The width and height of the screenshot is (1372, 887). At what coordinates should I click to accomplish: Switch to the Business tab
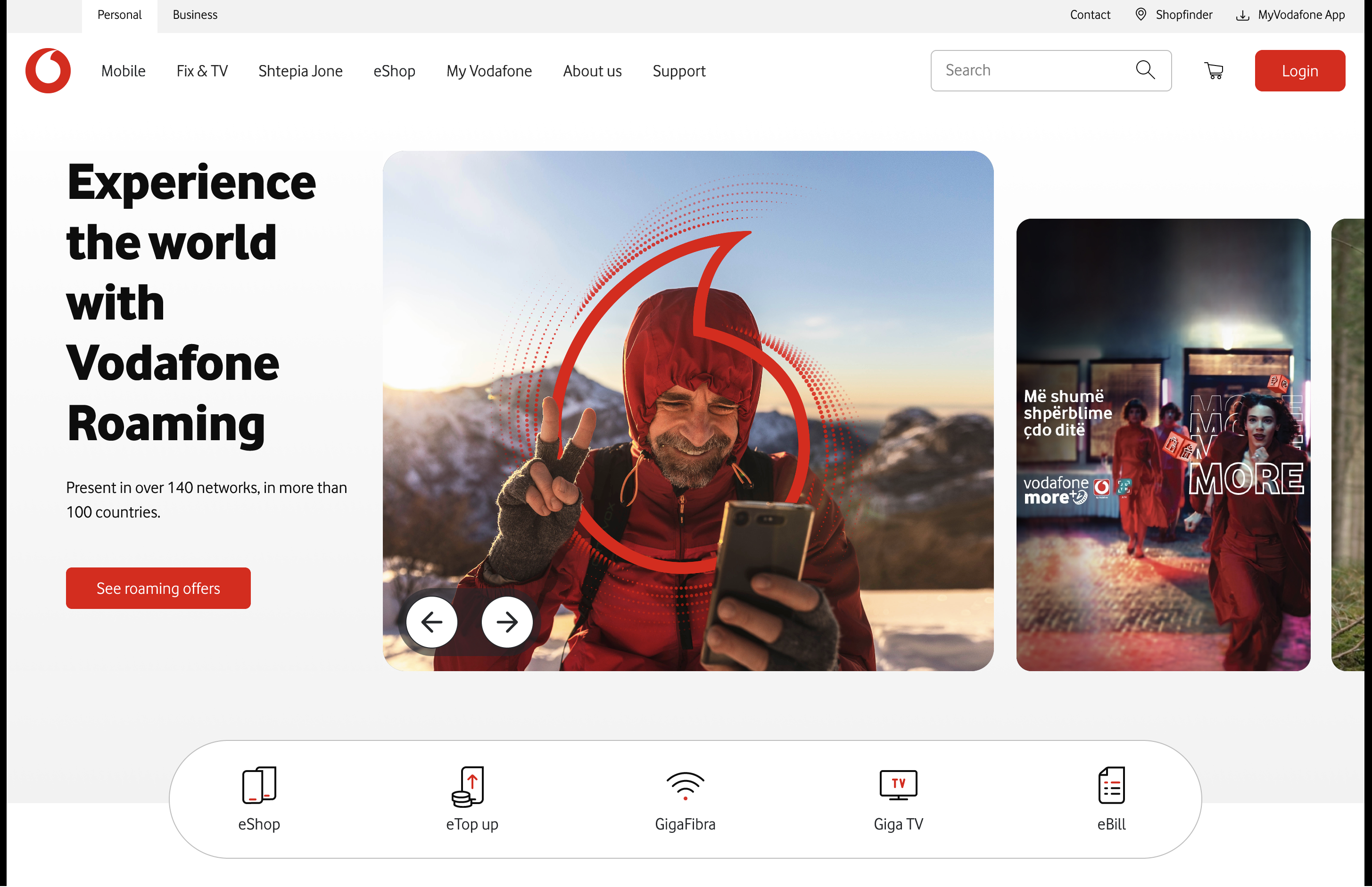pos(195,16)
